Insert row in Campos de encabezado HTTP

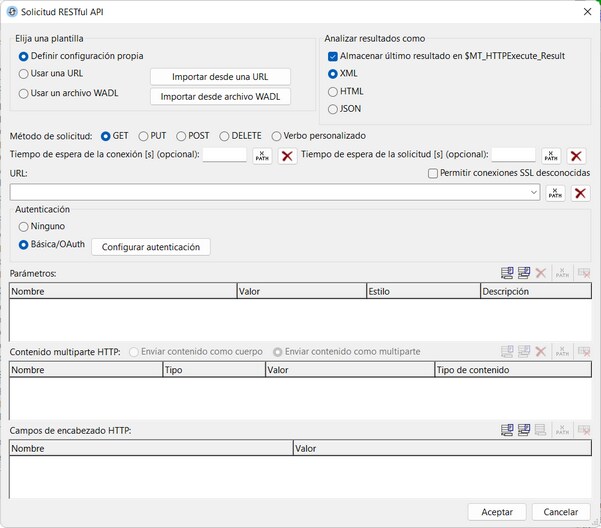[x=524, y=431]
